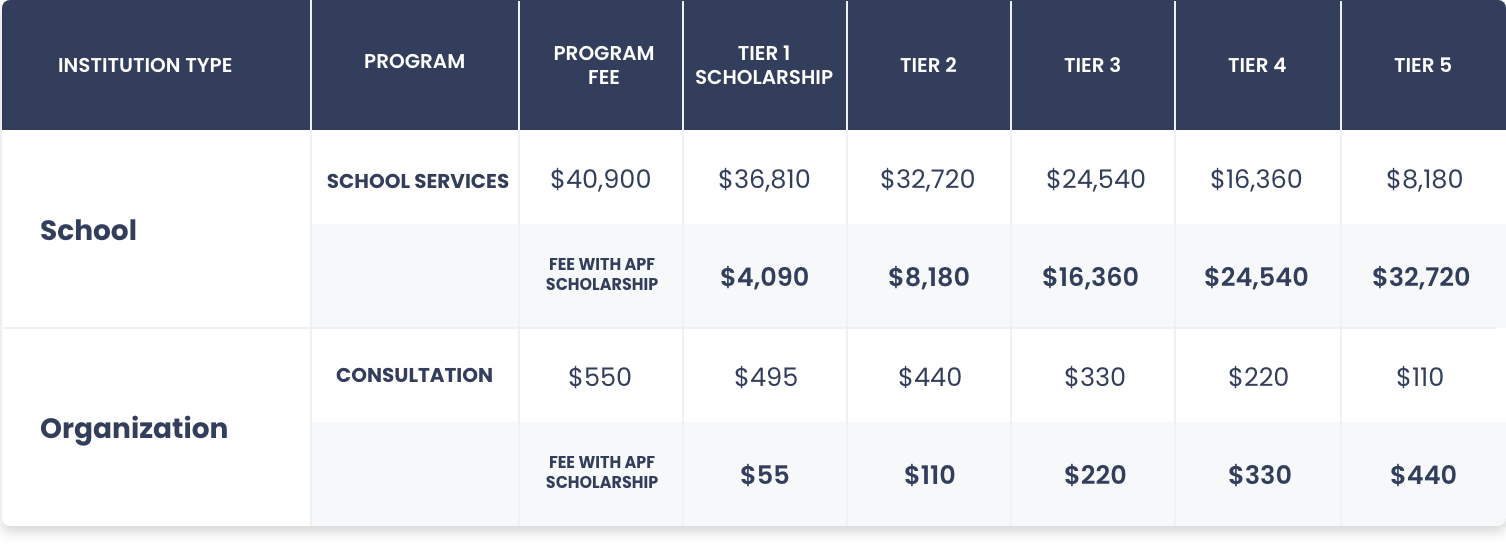The width and height of the screenshot is (1506, 548).
Task: Click the $36,810 Tier 1 scholarship value
Action: pos(764,180)
